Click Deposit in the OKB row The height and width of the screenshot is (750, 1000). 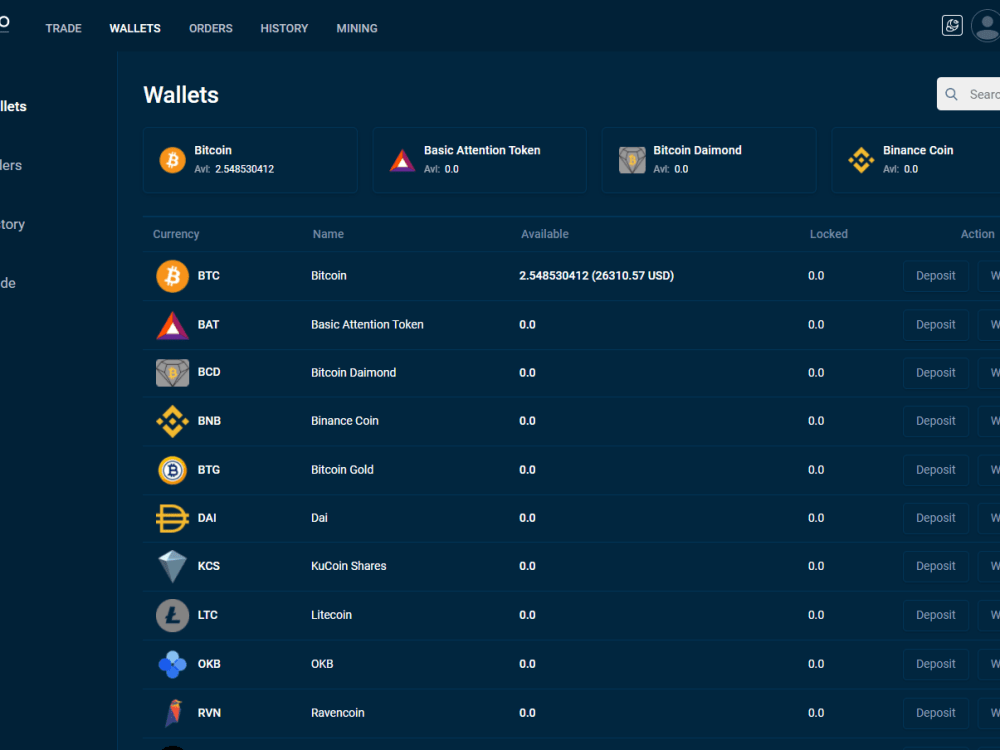click(x=936, y=665)
